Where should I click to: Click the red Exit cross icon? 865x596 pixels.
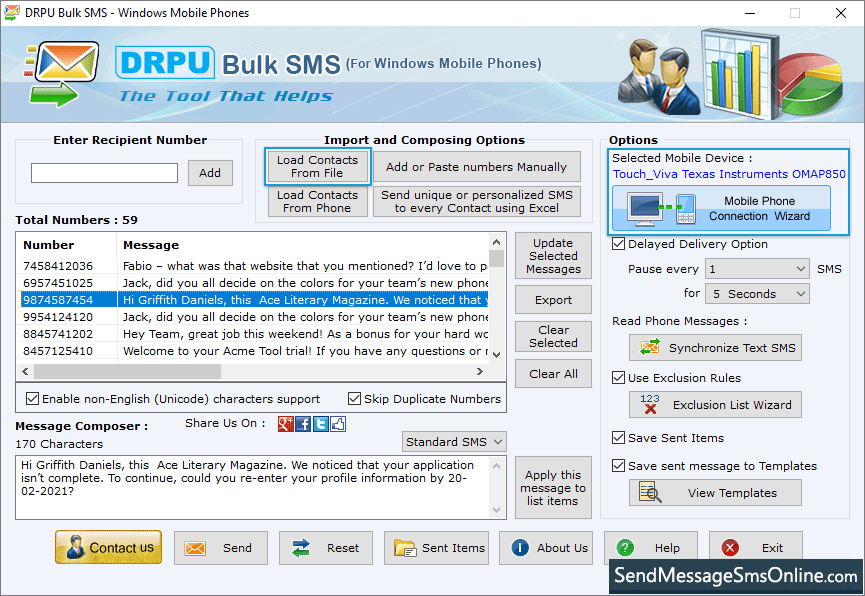point(730,548)
